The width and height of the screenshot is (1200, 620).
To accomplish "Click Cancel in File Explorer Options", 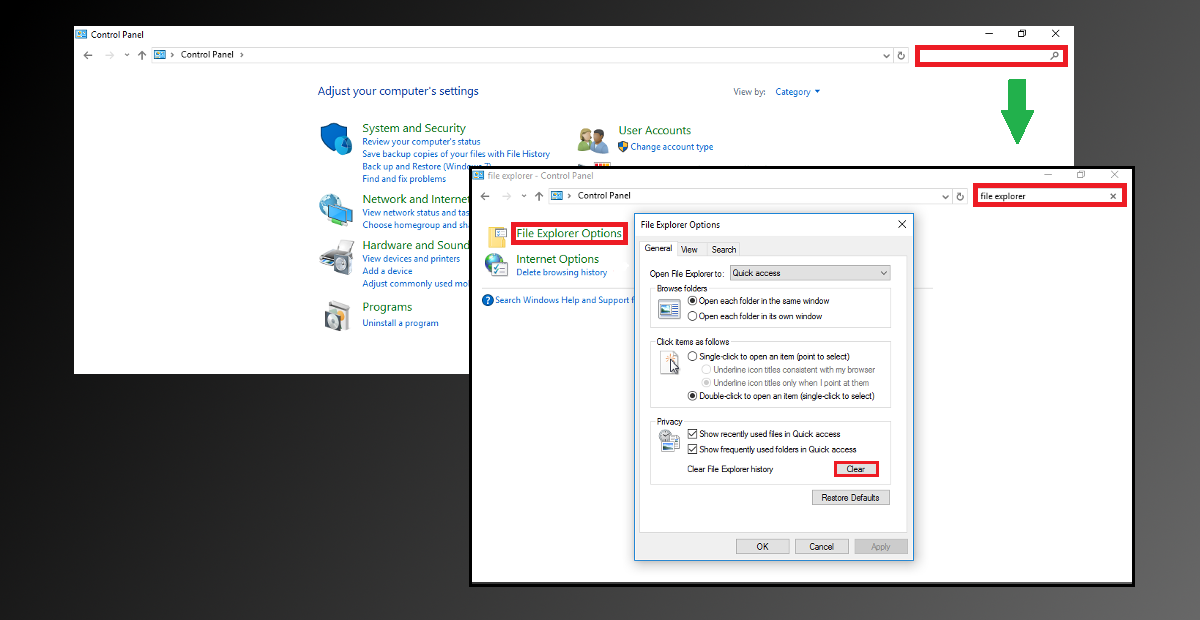I will click(822, 547).
